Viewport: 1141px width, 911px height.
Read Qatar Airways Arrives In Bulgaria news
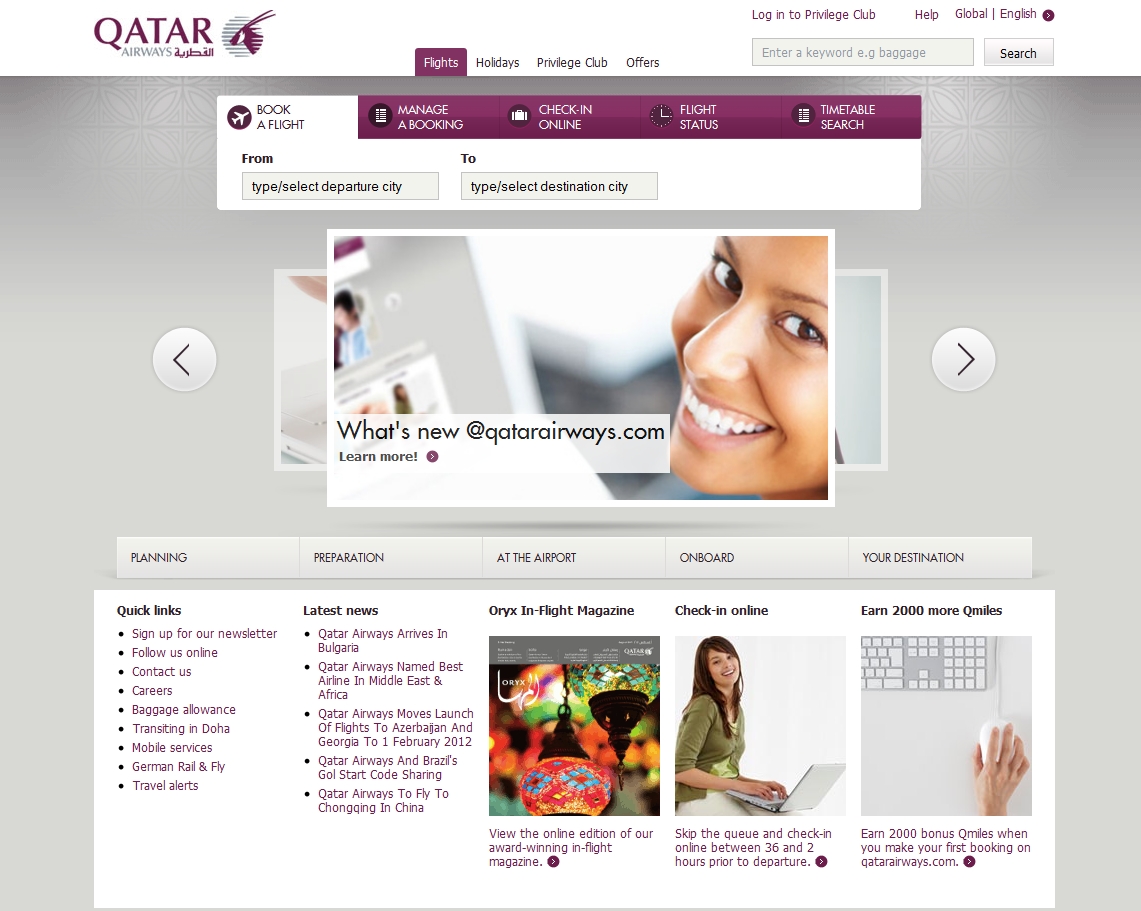(x=383, y=640)
